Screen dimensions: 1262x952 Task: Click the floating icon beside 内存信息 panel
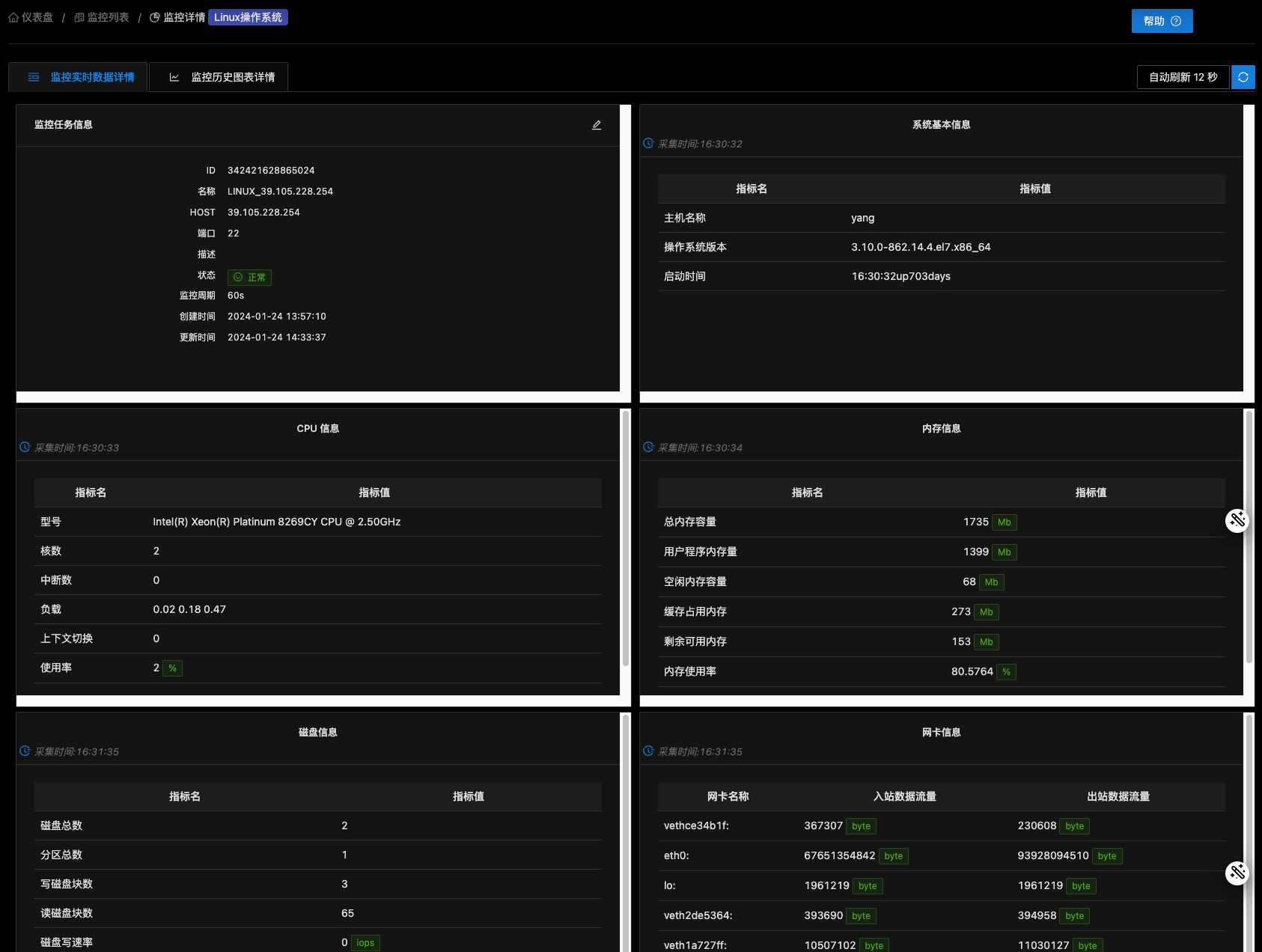(1237, 520)
